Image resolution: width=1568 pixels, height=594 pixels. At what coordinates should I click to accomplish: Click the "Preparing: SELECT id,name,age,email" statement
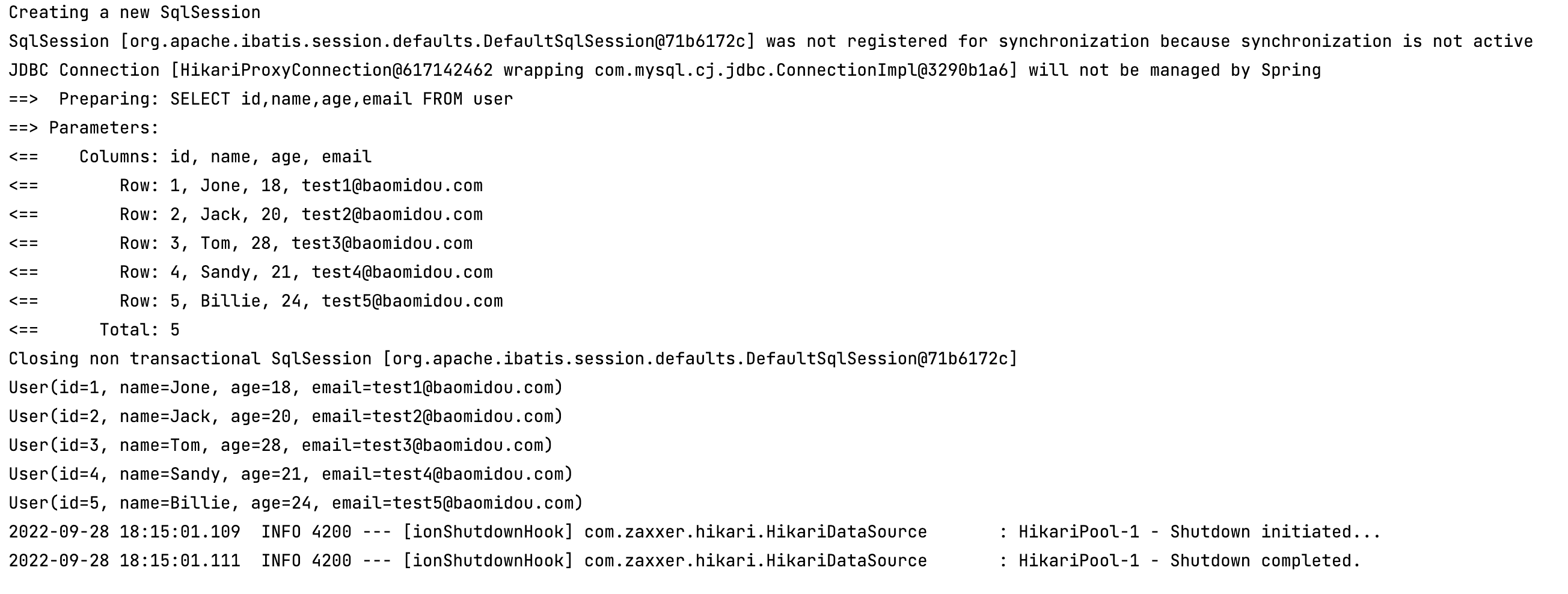pyautogui.click(x=286, y=99)
